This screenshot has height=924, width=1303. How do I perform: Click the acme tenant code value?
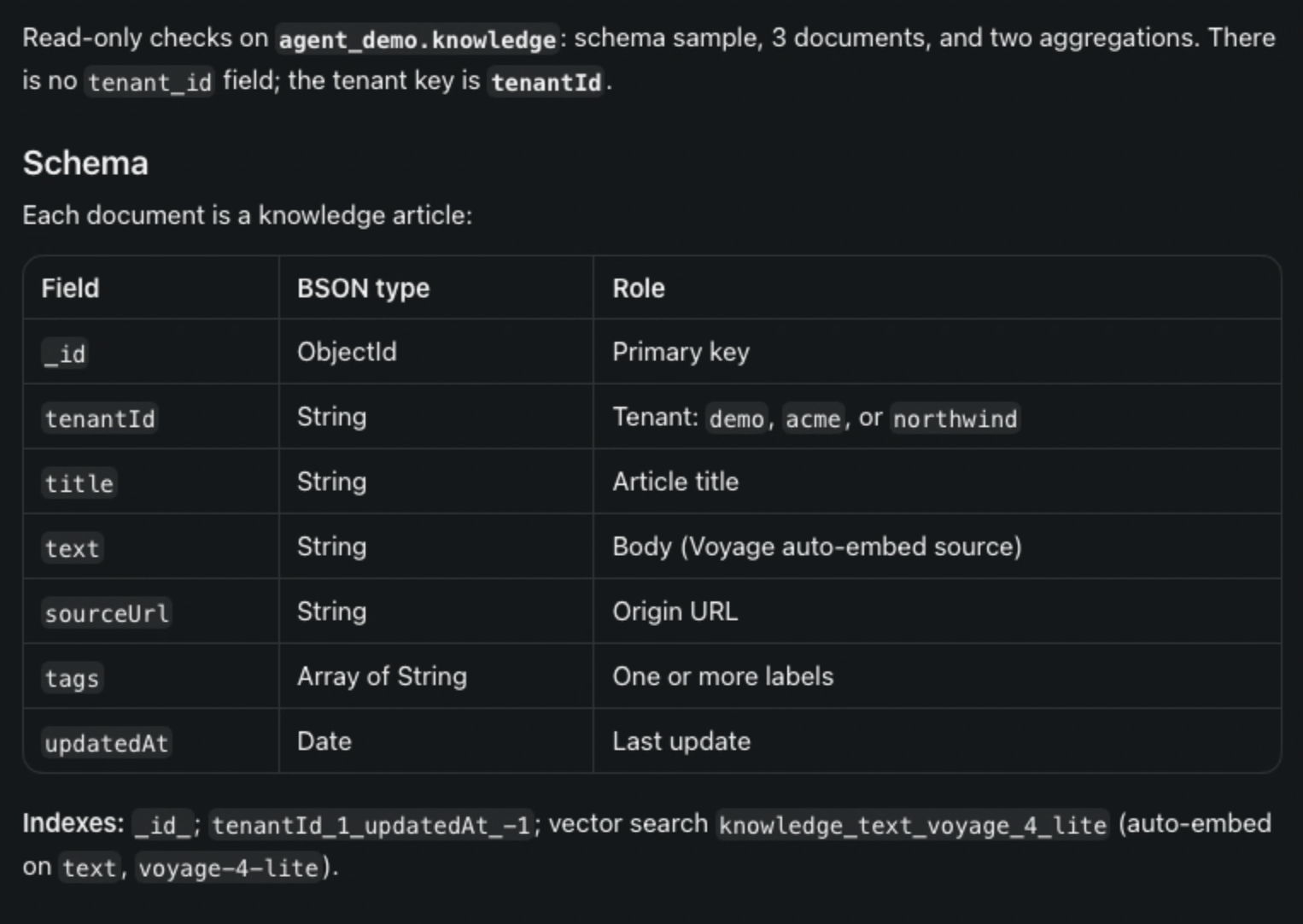click(x=813, y=418)
